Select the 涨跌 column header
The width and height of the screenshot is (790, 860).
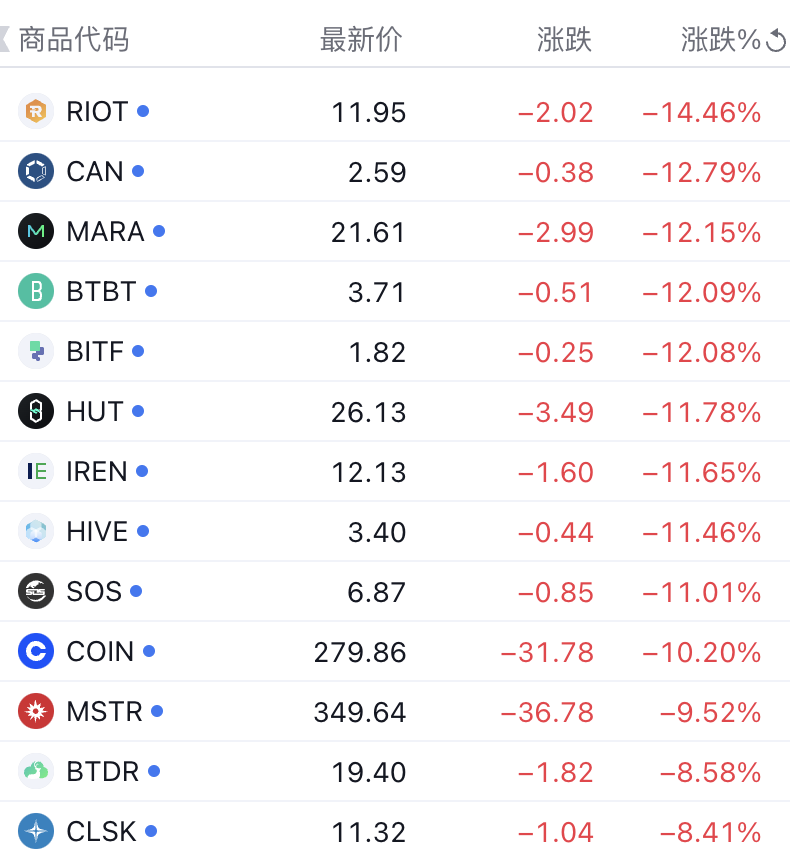coord(565,40)
